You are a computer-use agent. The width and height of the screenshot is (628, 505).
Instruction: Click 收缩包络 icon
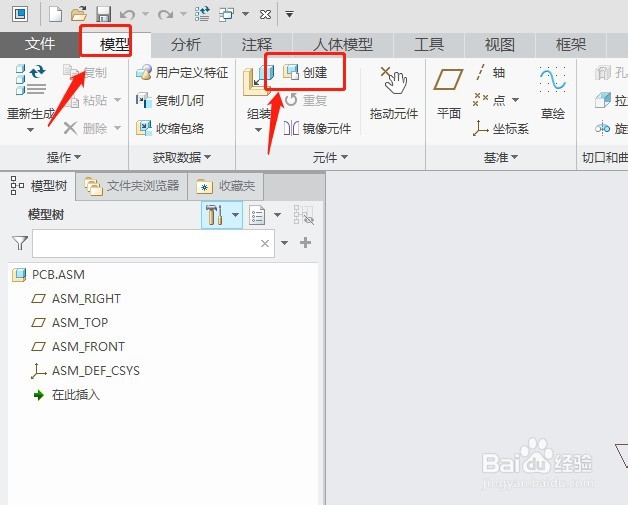[143, 129]
